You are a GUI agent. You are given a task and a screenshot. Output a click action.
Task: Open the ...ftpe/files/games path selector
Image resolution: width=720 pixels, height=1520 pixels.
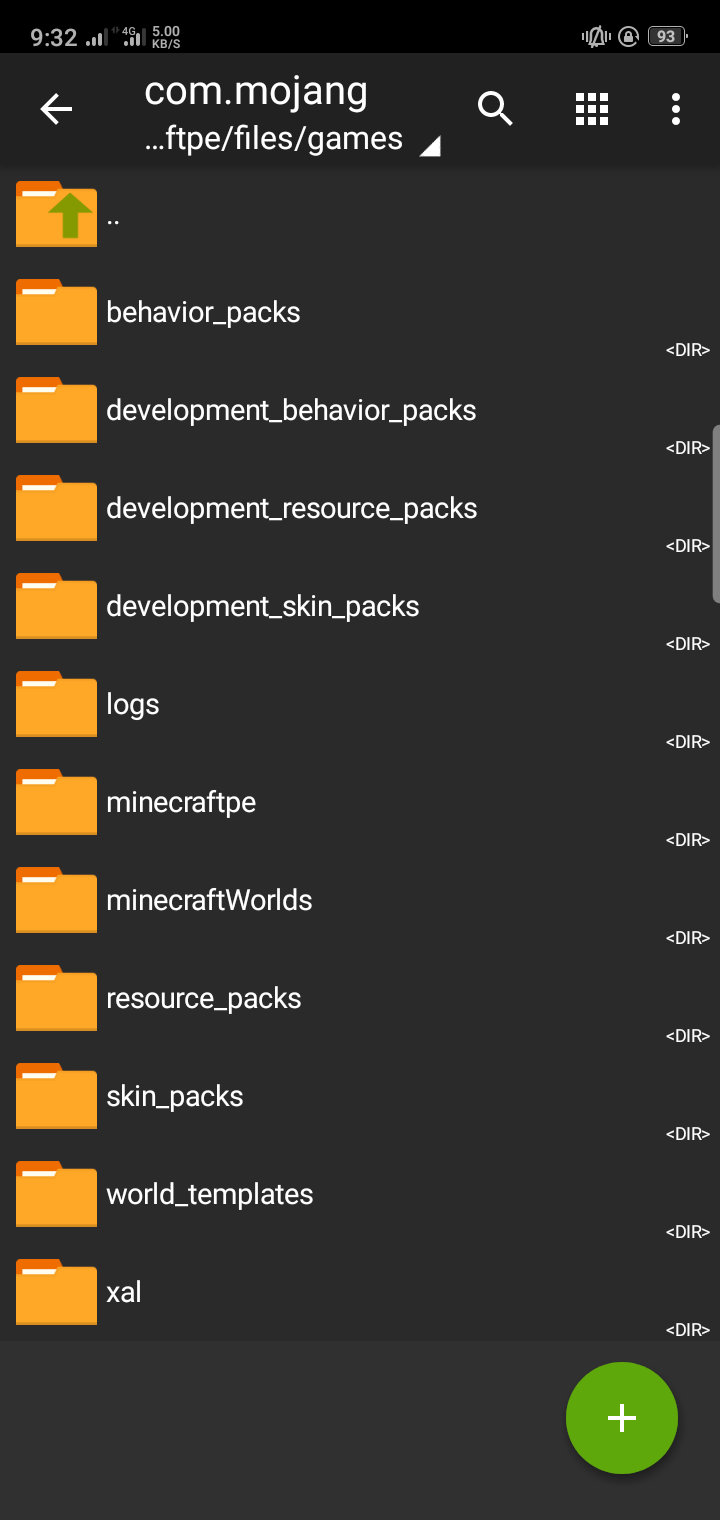(274, 139)
